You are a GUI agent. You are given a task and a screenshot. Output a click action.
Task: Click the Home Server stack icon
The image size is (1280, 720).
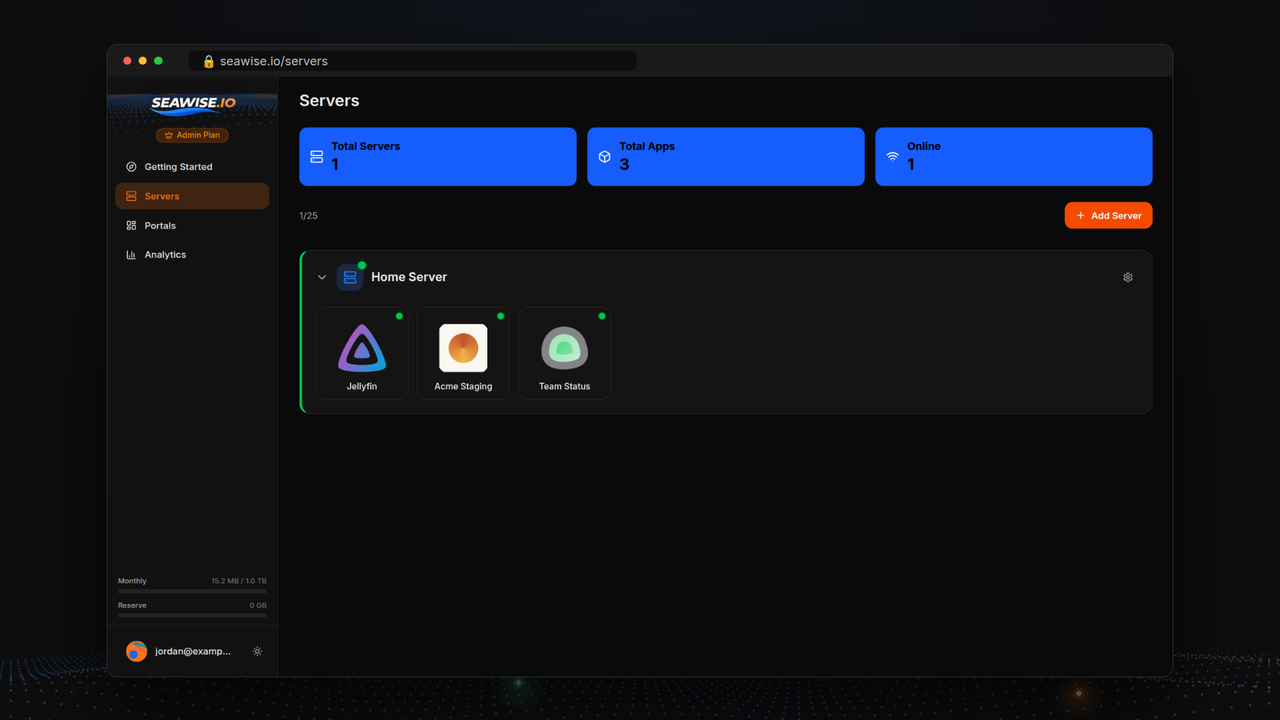350,277
